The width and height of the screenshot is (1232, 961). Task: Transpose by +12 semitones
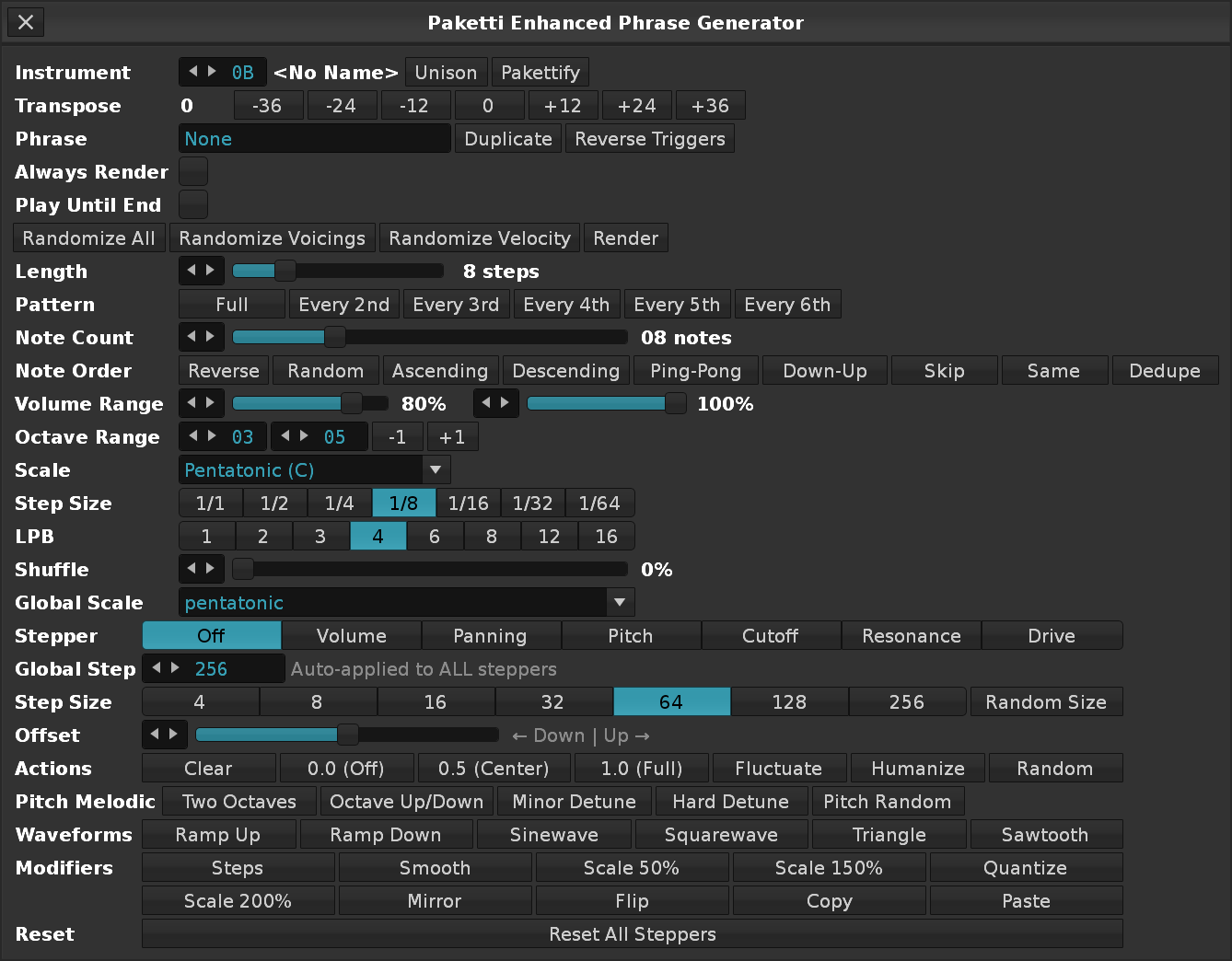pos(563,106)
